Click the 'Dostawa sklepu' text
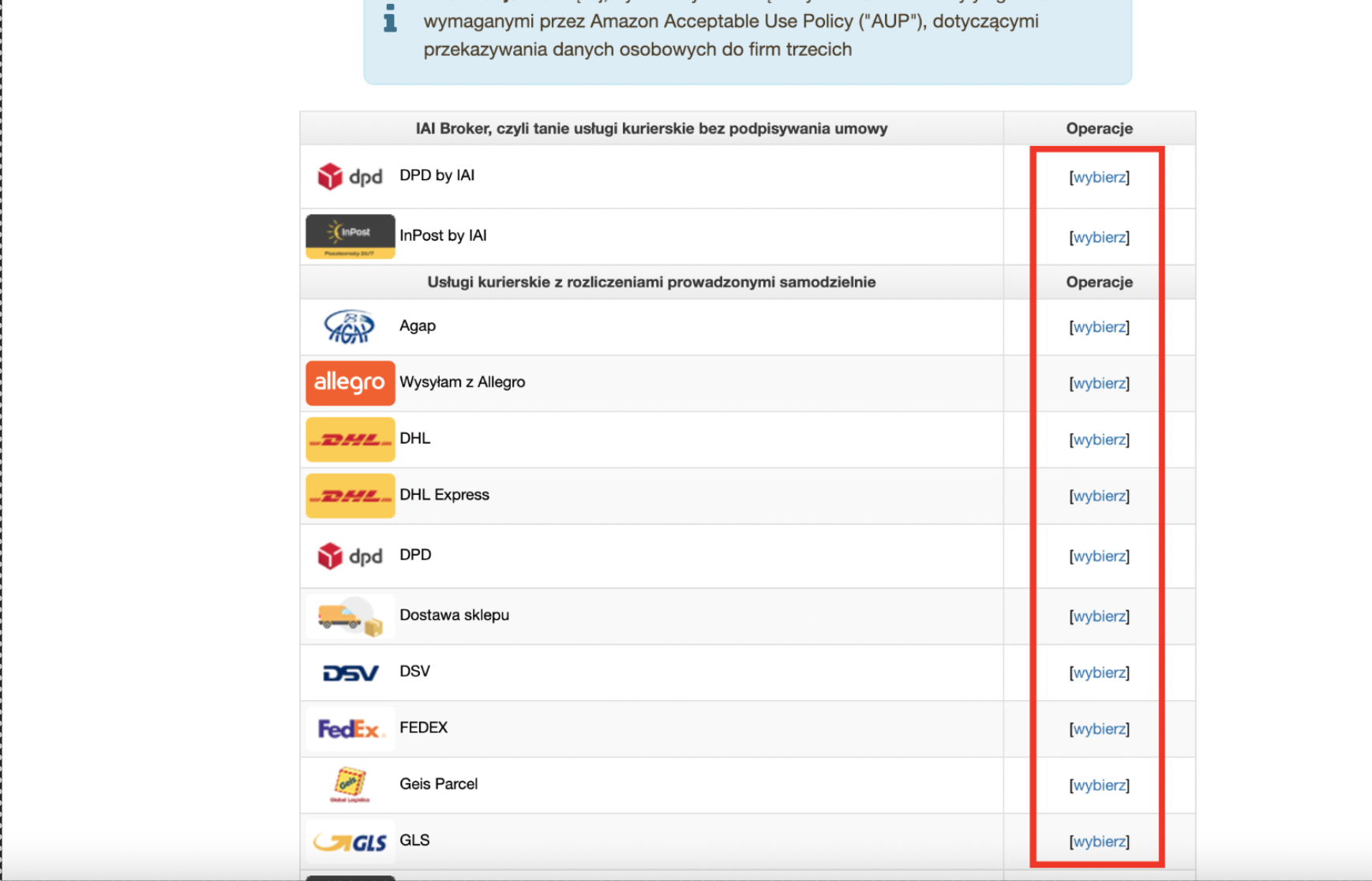The image size is (1372, 881). [454, 615]
